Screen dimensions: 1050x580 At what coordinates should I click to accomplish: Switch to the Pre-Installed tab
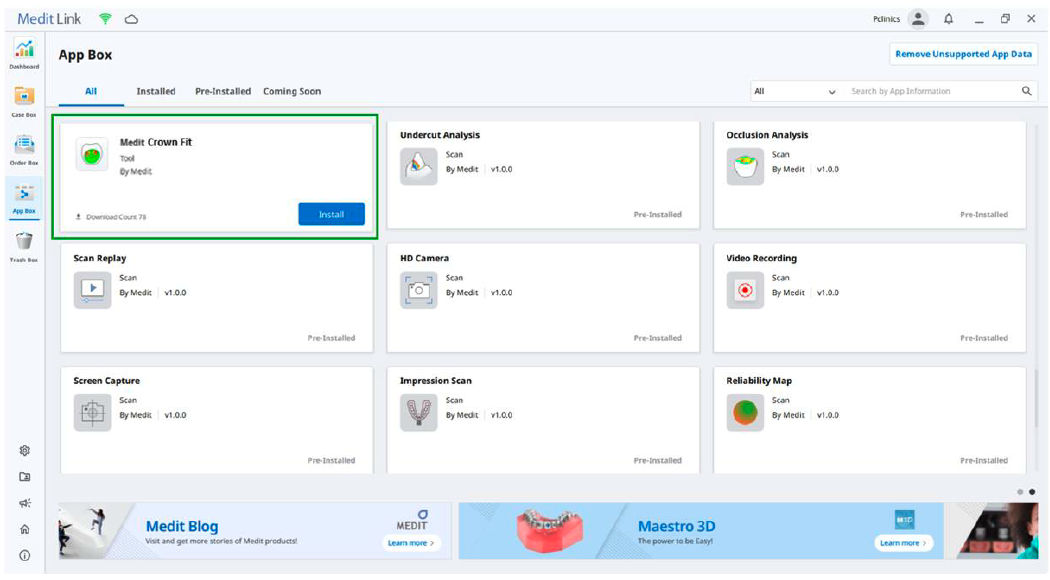tap(223, 91)
